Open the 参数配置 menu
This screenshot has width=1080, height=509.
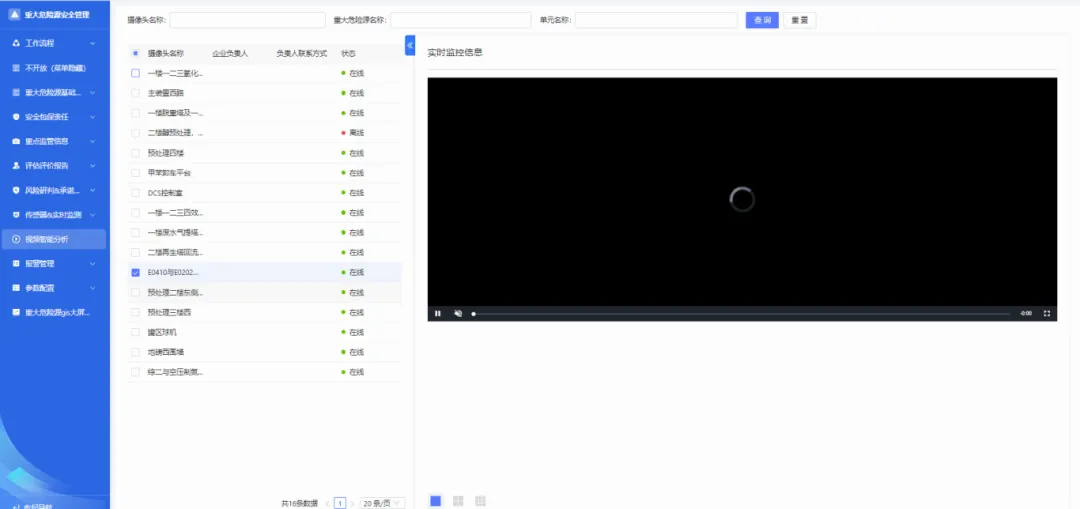coord(54,288)
